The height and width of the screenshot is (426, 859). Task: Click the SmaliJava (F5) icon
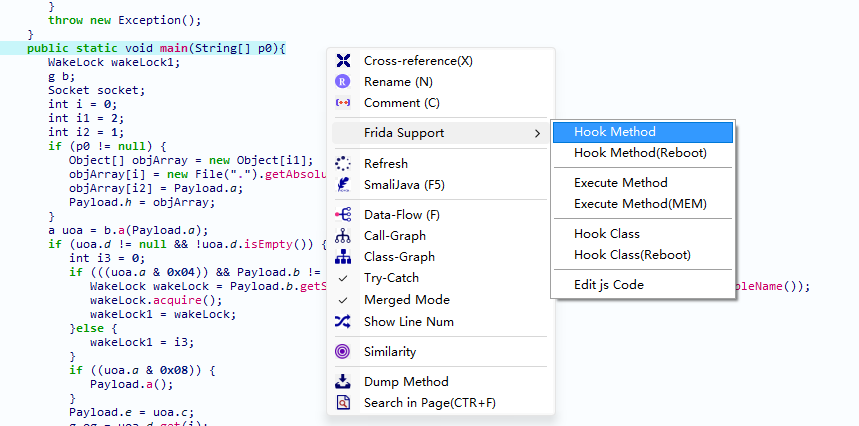click(x=344, y=185)
